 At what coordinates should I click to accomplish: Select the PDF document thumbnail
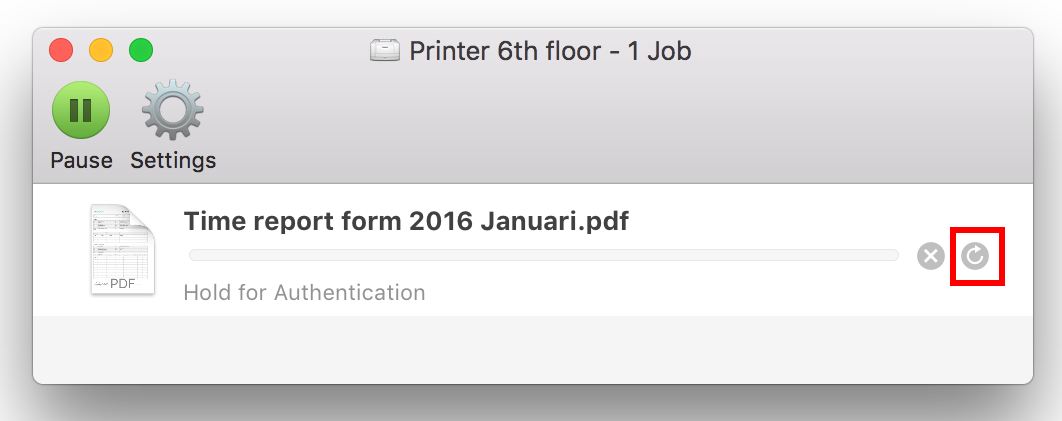coord(123,250)
